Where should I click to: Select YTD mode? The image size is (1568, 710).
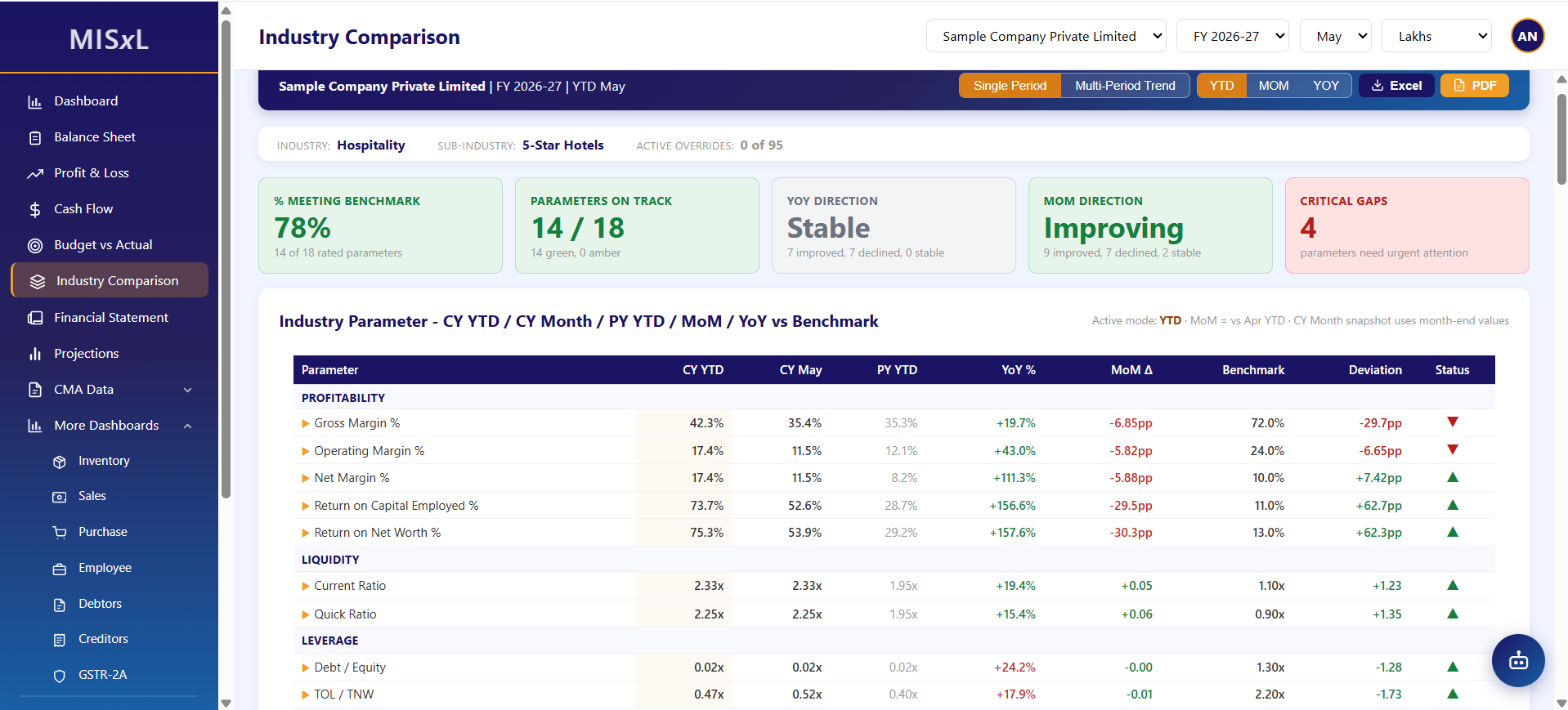click(x=1221, y=86)
